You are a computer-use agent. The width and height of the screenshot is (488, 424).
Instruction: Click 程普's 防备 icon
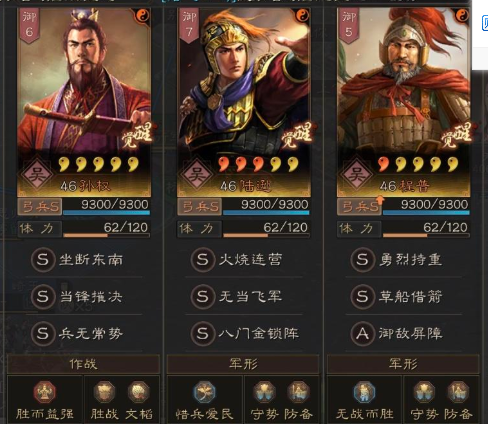458,392
